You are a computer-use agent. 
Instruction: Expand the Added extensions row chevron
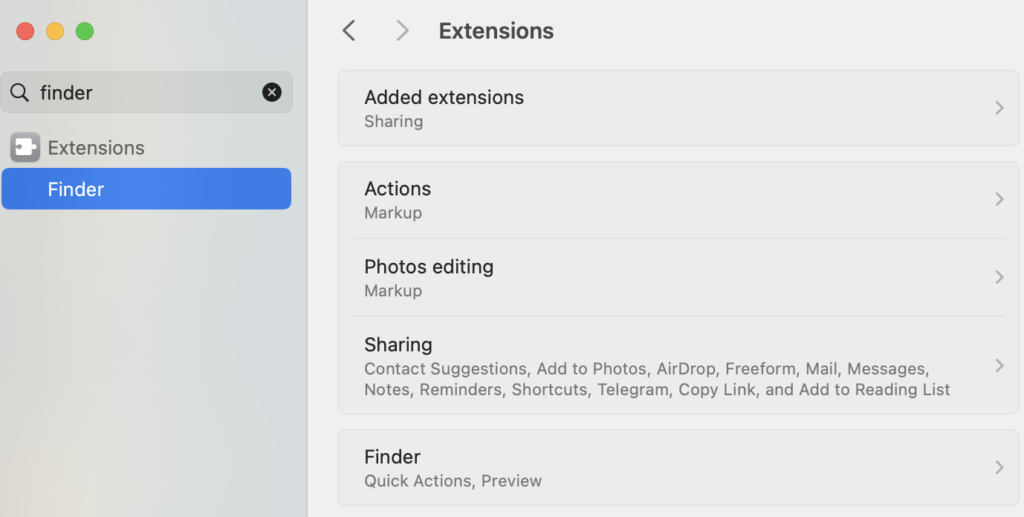(x=998, y=108)
